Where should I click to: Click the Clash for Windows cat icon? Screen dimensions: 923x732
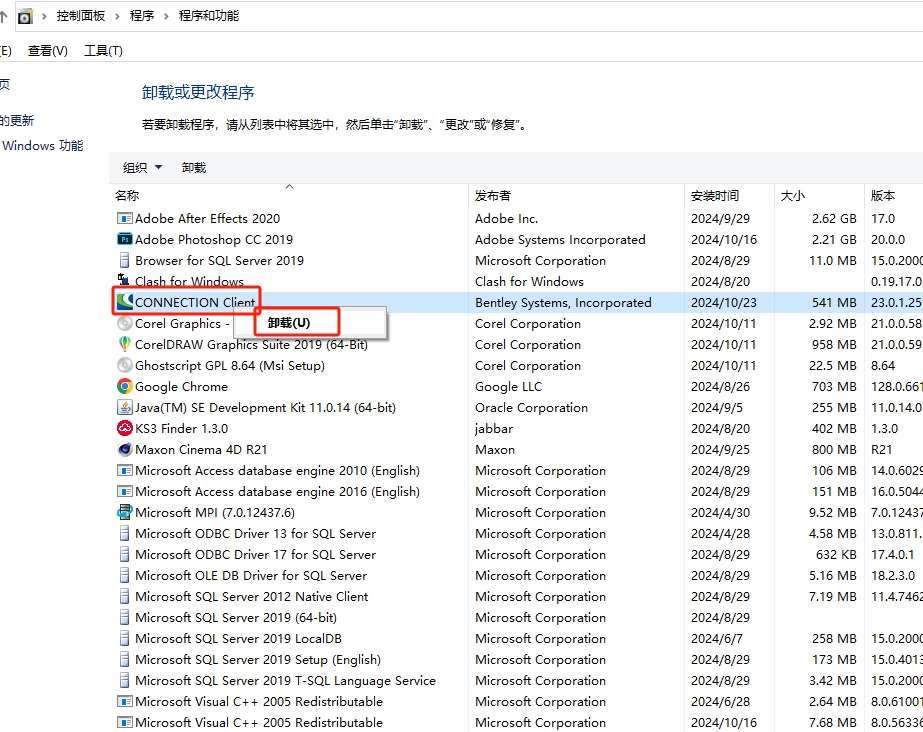tap(124, 280)
